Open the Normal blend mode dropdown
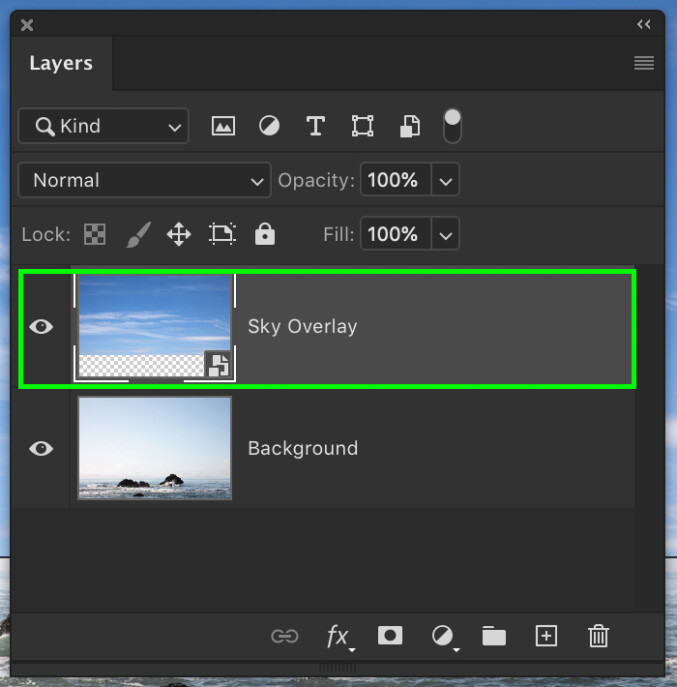677x687 pixels. point(144,180)
